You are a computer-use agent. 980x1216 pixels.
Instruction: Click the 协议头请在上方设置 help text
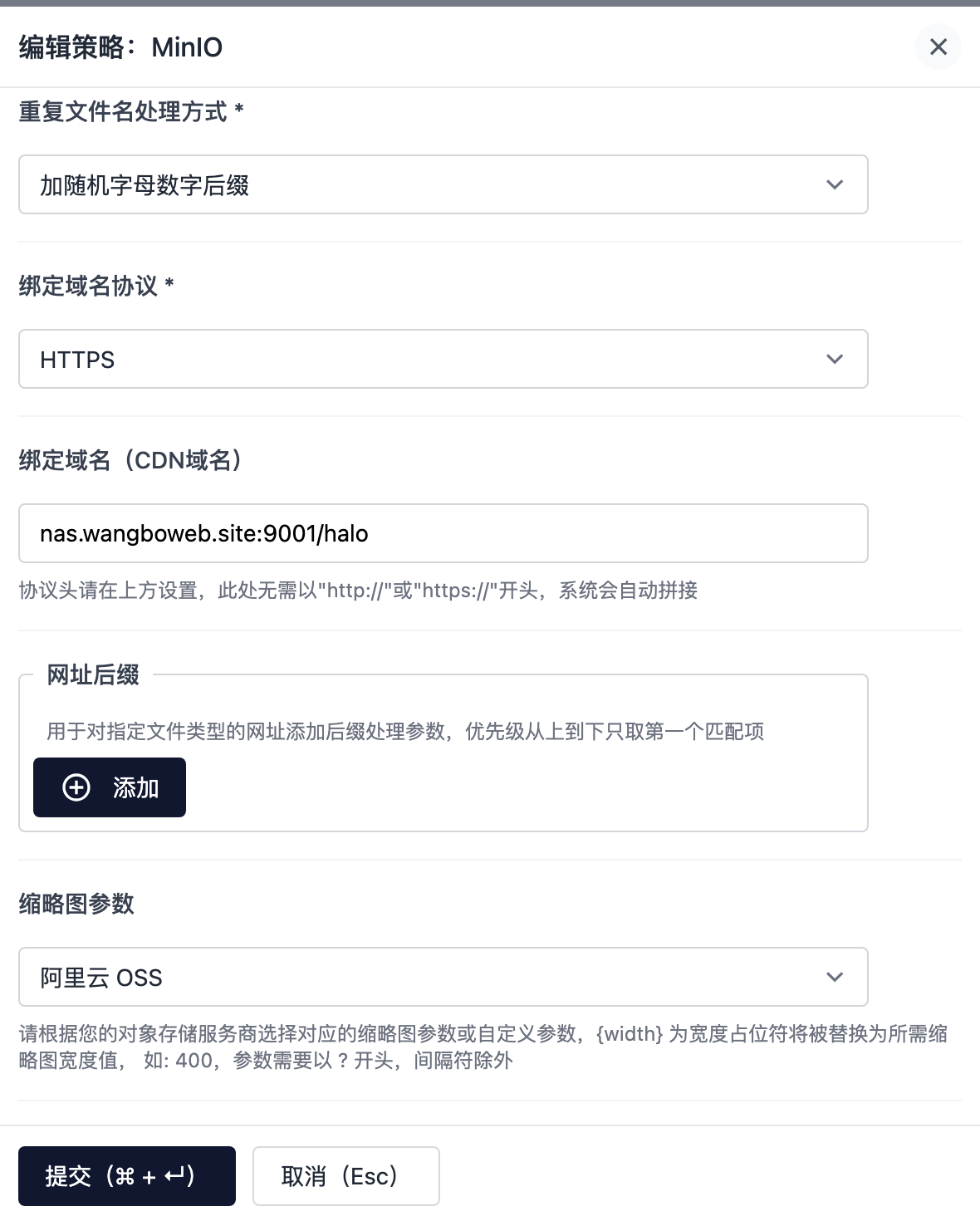click(x=358, y=591)
